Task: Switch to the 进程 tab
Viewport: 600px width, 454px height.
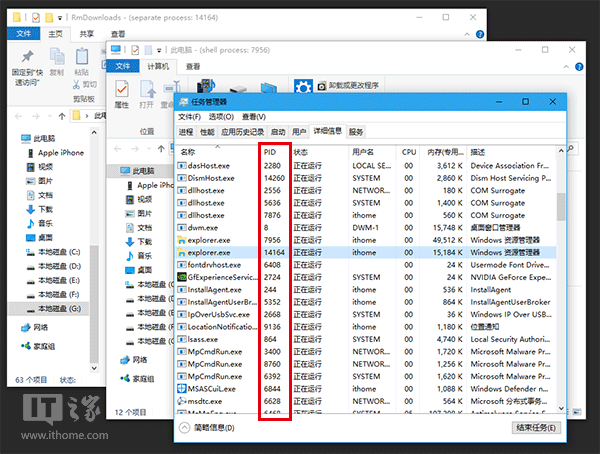Action: (x=186, y=132)
